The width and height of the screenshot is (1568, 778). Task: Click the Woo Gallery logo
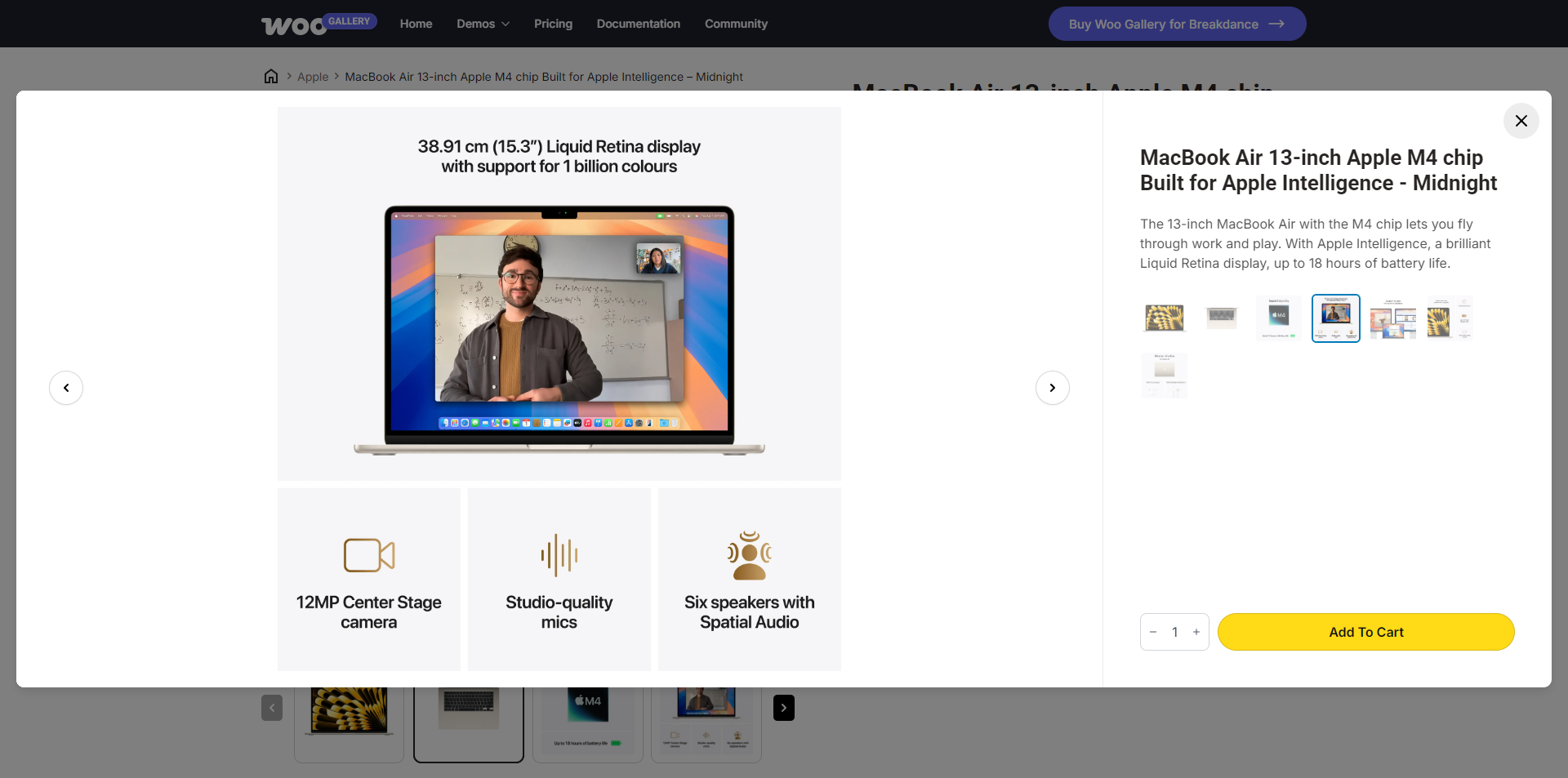318,24
